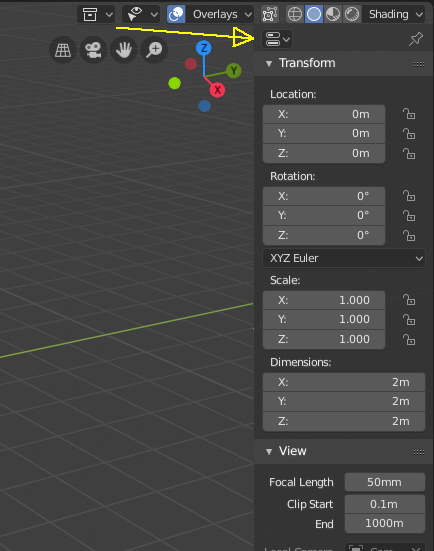Open the sidebar editor type menu
Image resolution: width=434 pixels, height=551 pixels.
[277, 39]
